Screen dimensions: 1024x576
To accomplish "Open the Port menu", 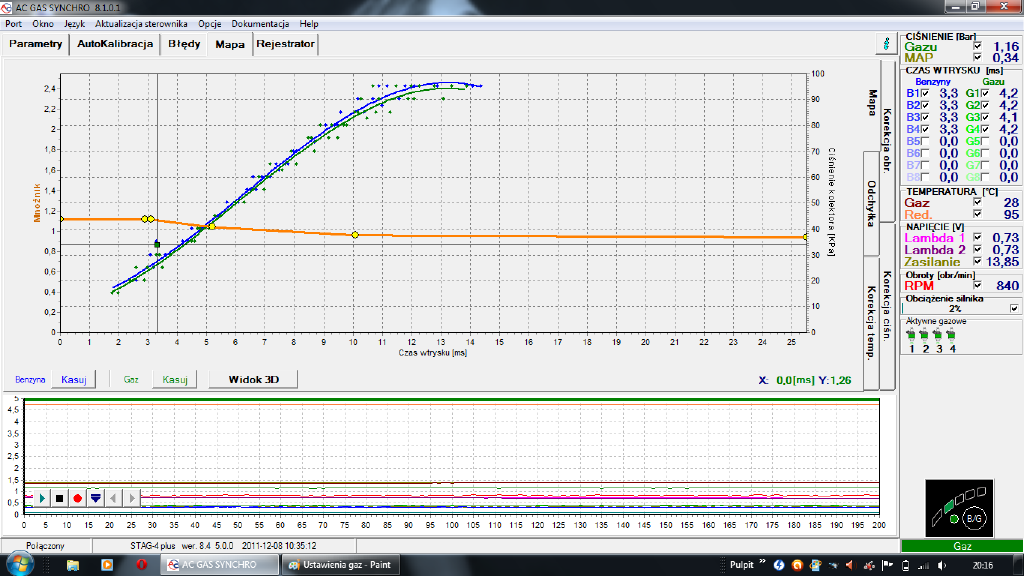I will (13, 24).
